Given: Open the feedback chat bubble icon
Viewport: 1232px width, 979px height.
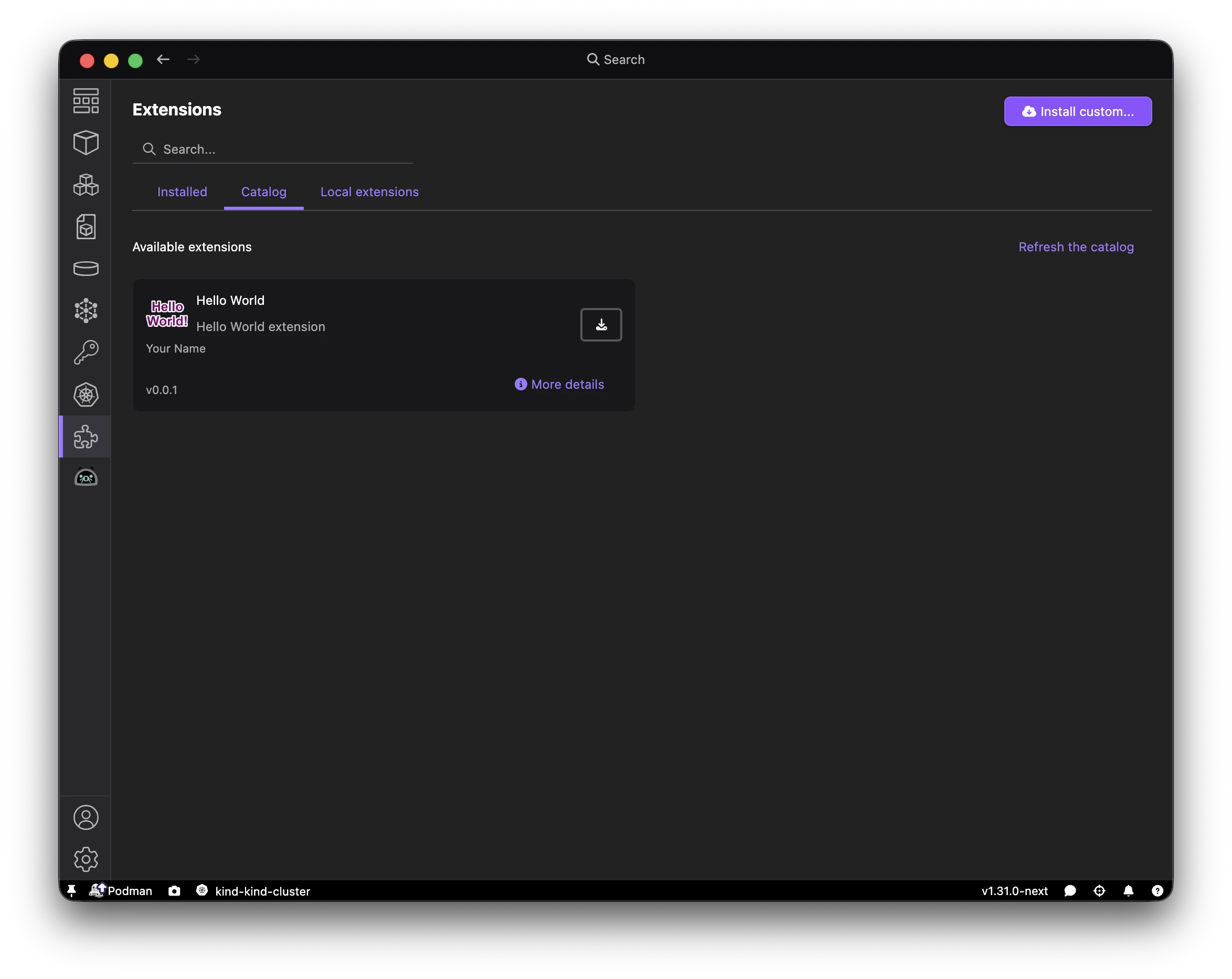Looking at the screenshot, I should [1070, 890].
